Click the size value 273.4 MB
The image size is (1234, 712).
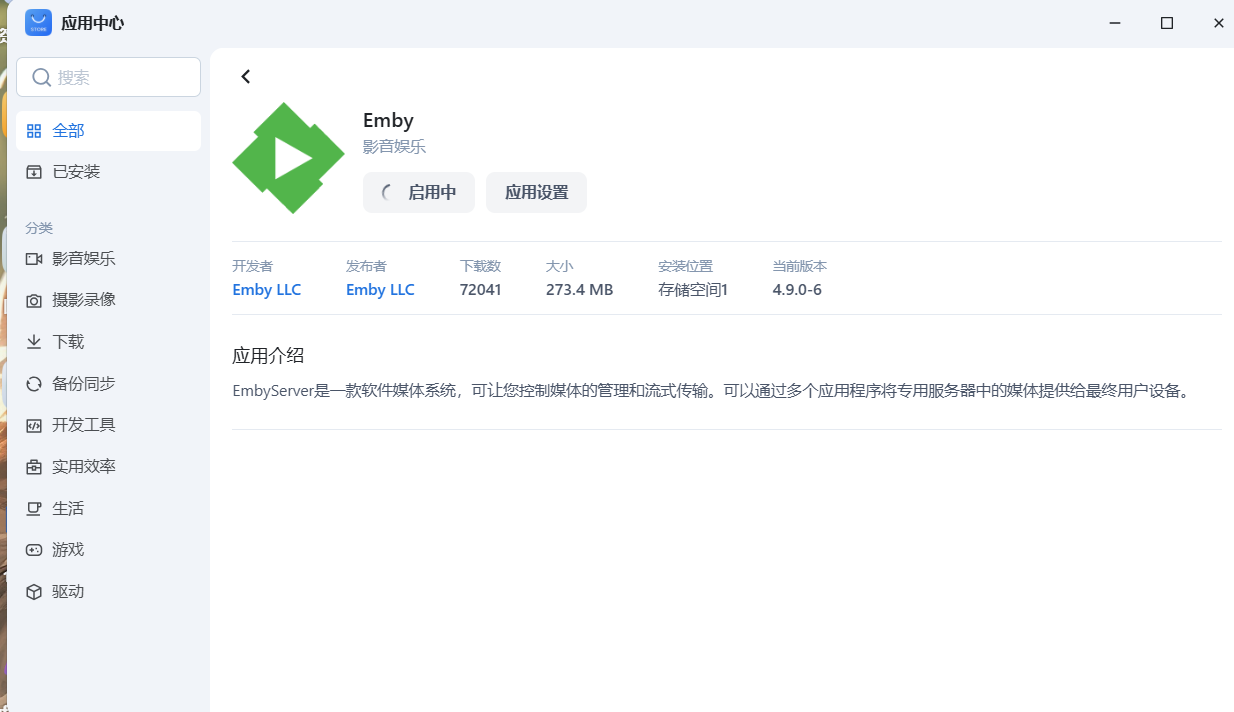click(x=579, y=290)
